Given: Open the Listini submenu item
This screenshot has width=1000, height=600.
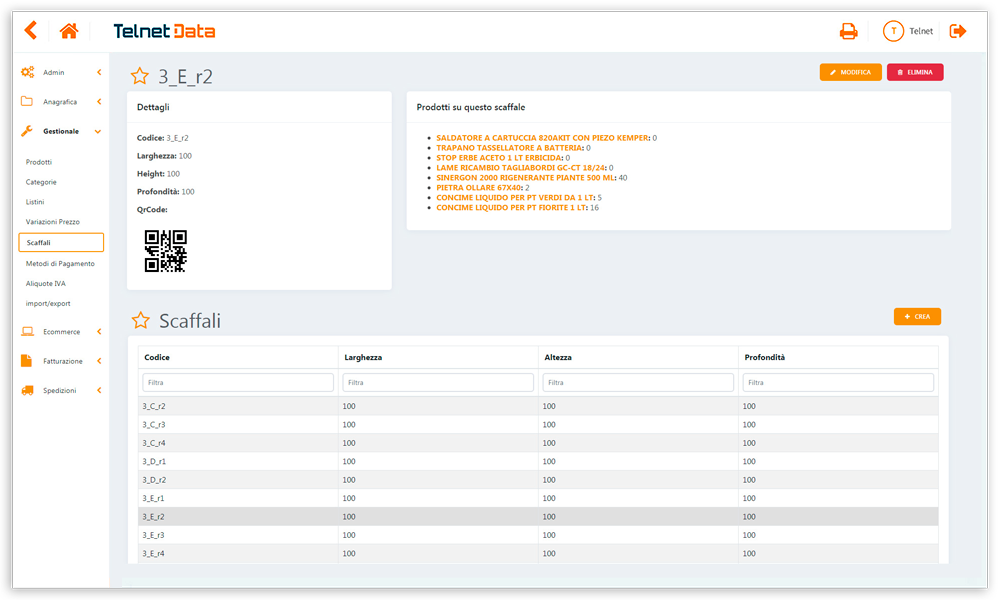Looking at the screenshot, I should [x=35, y=201].
